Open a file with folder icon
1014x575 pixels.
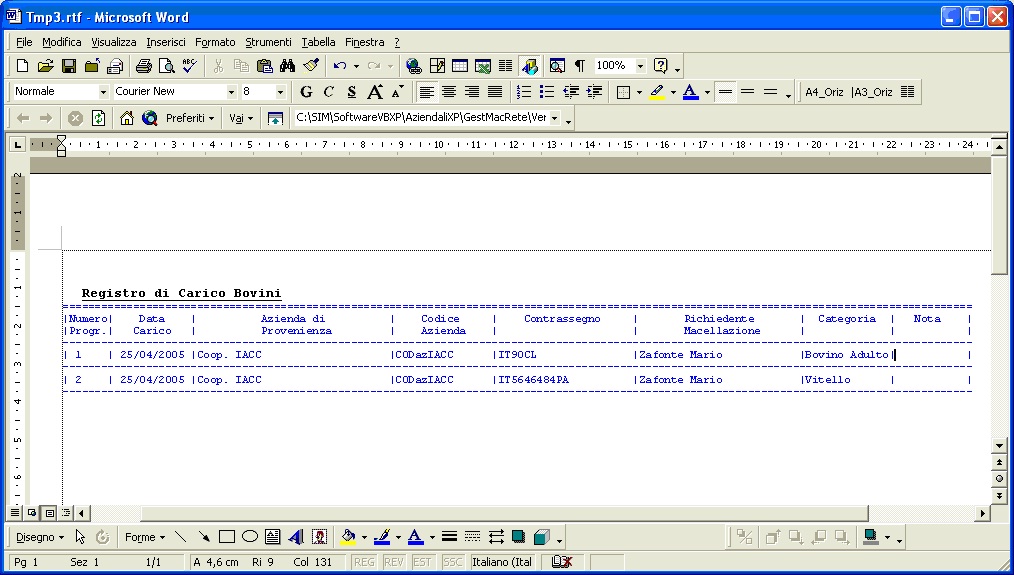click(45, 65)
